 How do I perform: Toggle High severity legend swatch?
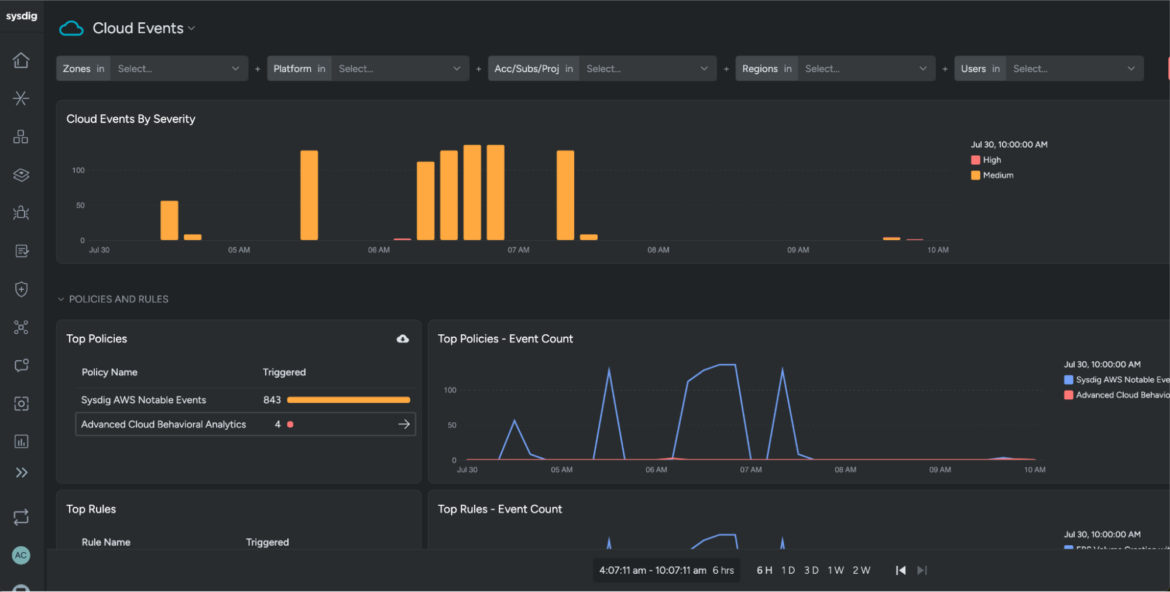(975, 160)
